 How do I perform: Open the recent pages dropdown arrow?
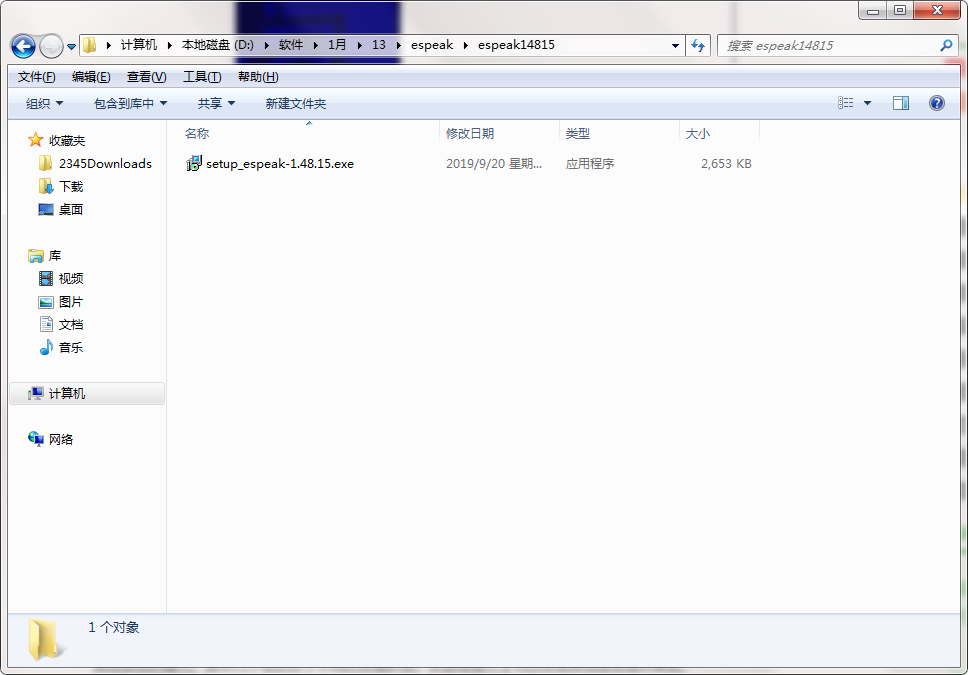click(71, 46)
